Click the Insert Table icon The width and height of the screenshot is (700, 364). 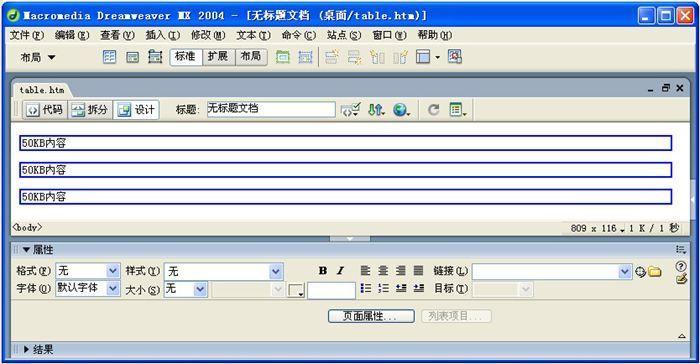[x=109, y=57]
